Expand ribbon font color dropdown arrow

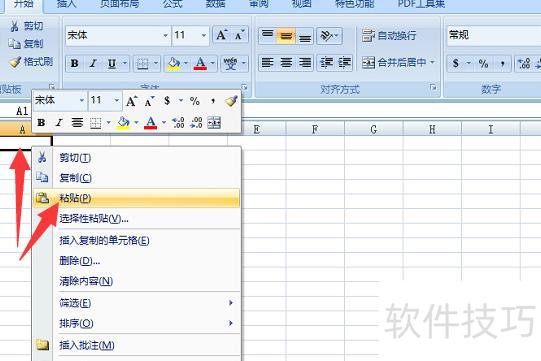pos(213,64)
